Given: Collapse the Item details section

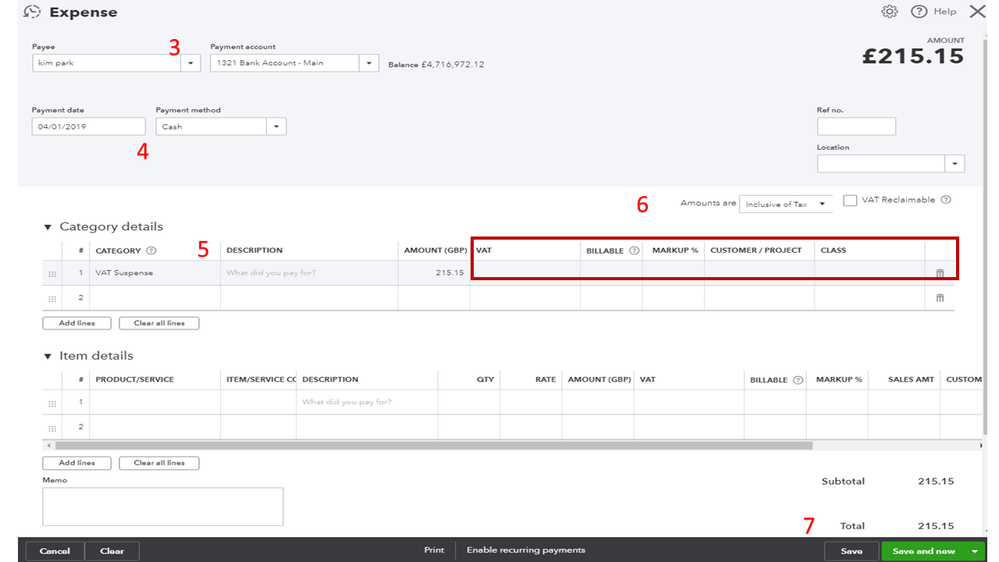Looking at the screenshot, I should (47, 356).
